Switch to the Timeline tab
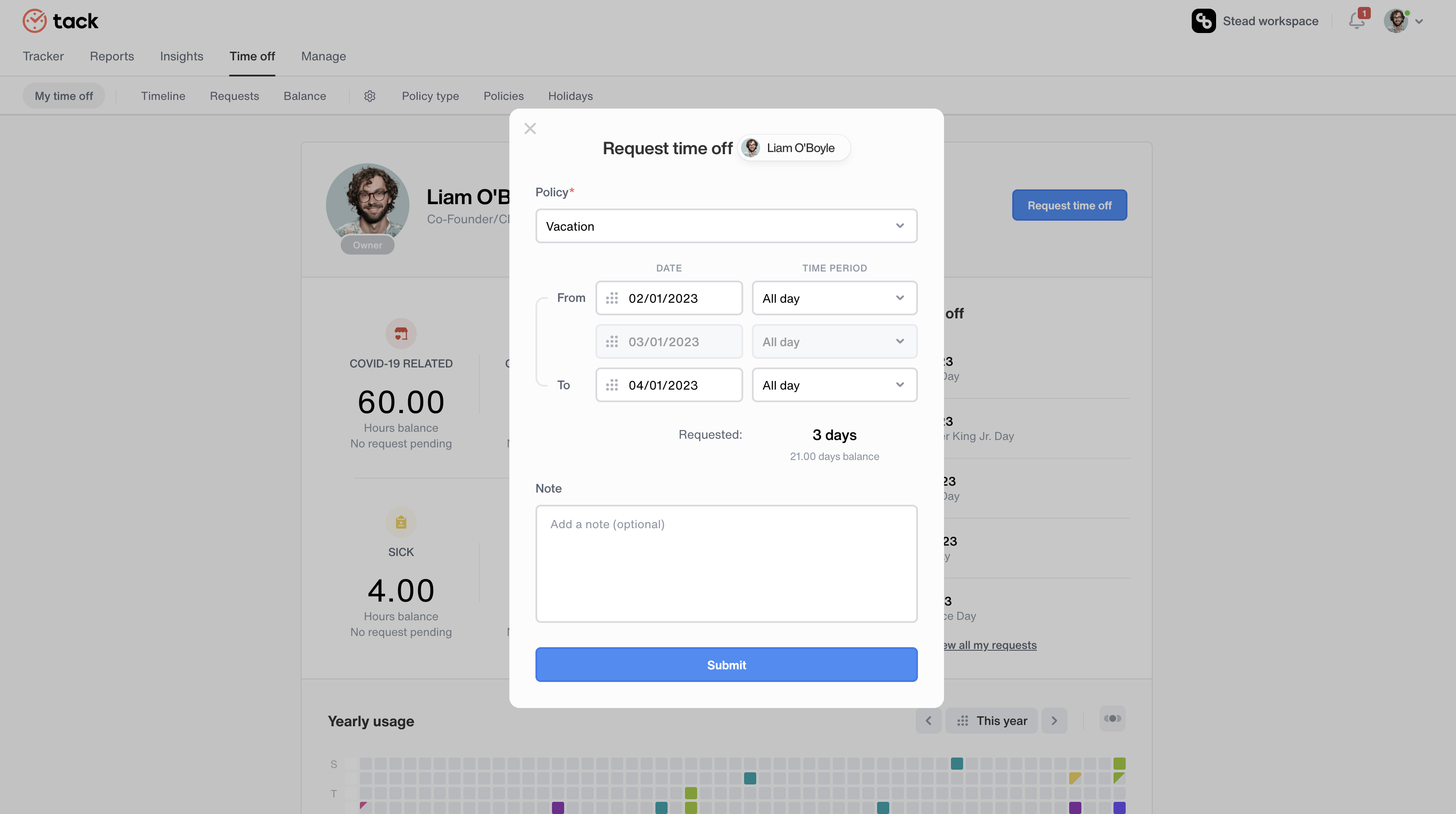1456x814 pixels. pyautogui.click(x=163, y=95)
